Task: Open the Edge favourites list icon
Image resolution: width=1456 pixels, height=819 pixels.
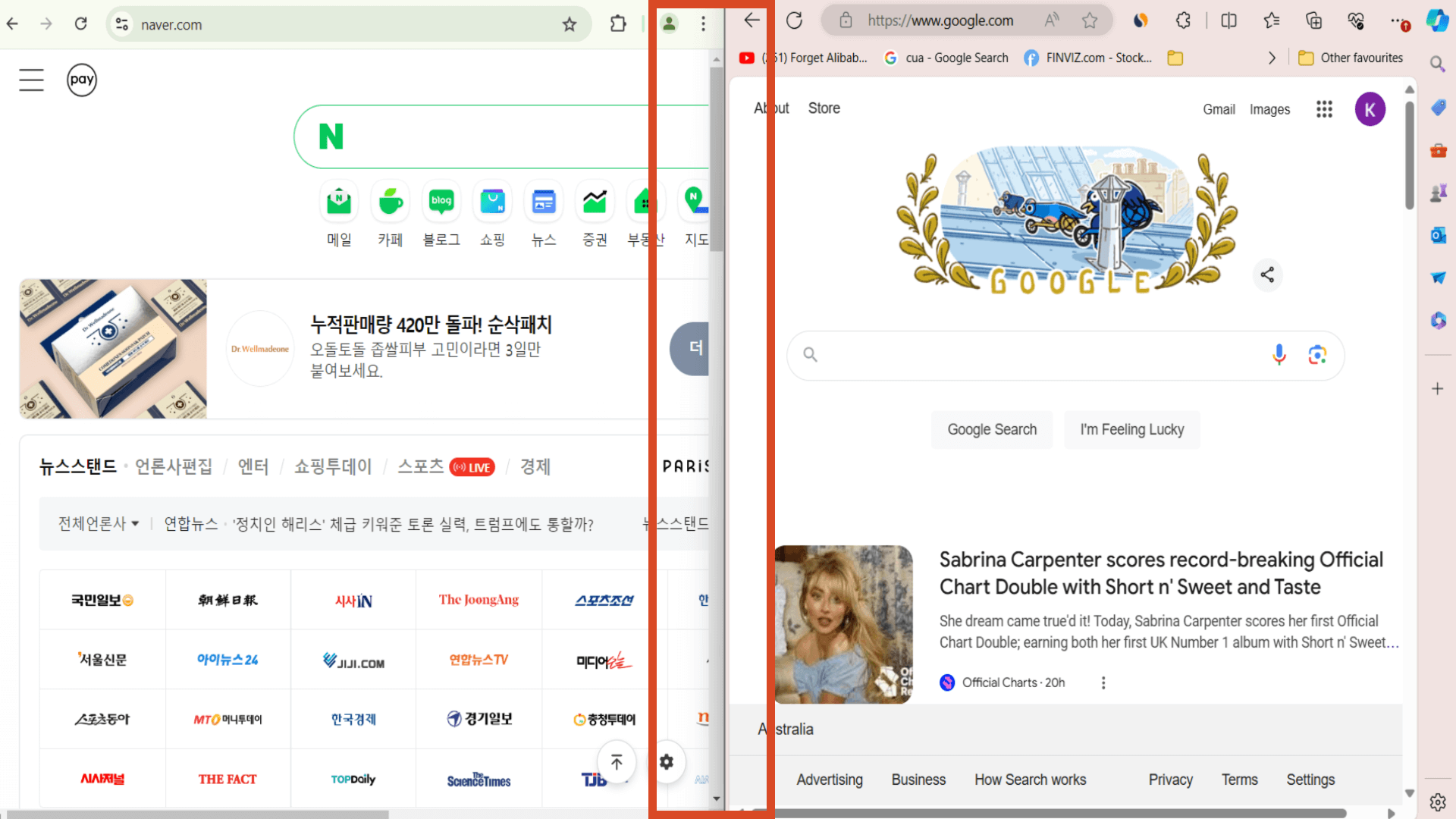Action: 1272,20
